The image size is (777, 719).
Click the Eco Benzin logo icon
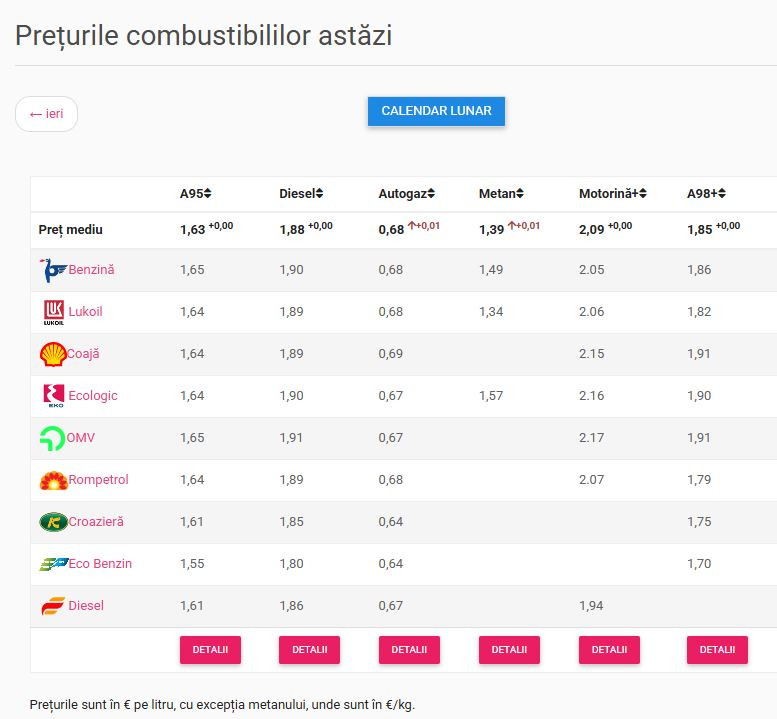pos(54,564)
